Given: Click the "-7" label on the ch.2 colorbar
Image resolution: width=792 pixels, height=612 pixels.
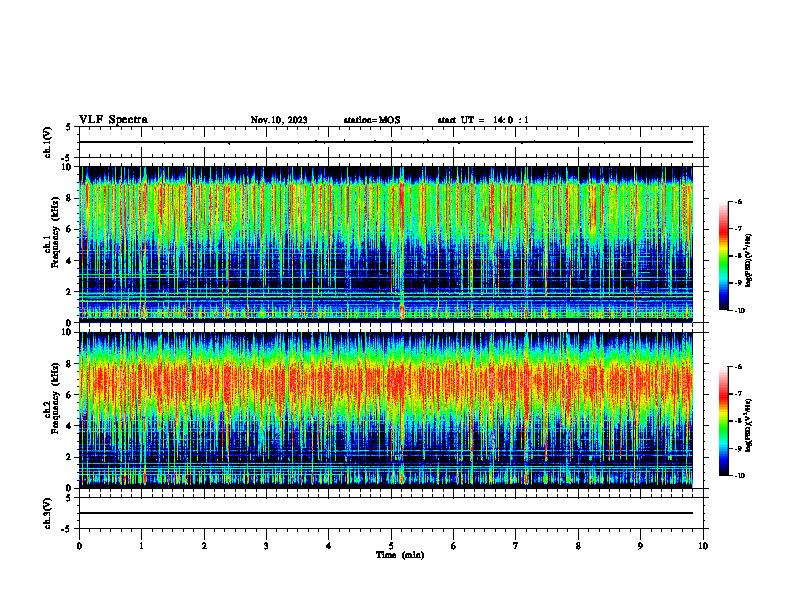Looking at the screenshot, I should (739, 394).
